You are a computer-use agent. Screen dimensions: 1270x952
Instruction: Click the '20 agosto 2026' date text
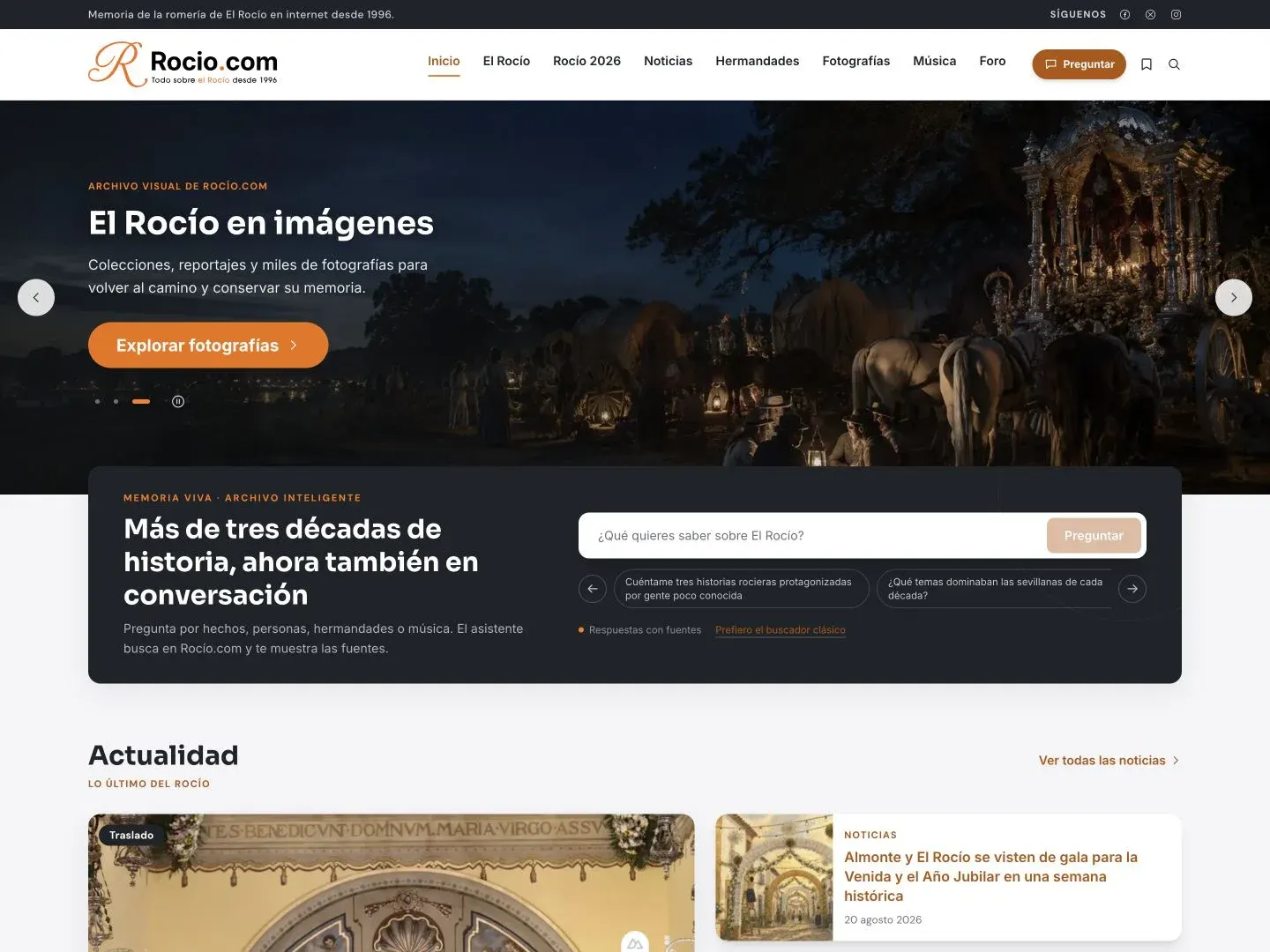883,919
